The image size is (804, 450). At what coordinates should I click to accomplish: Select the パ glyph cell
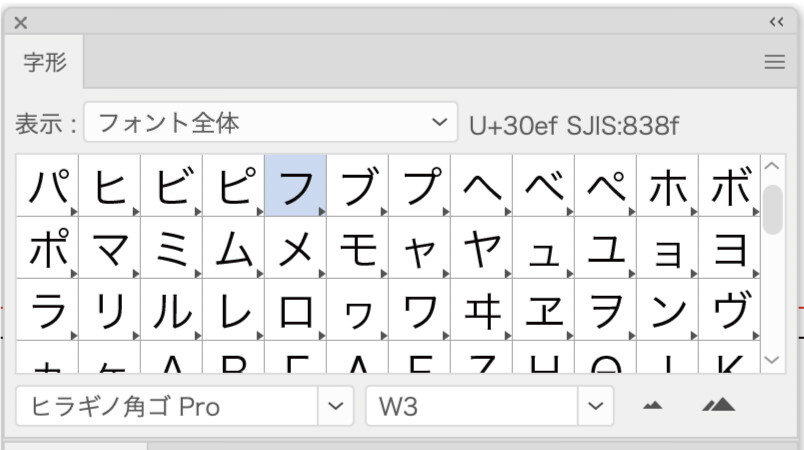tap(47, 185)
